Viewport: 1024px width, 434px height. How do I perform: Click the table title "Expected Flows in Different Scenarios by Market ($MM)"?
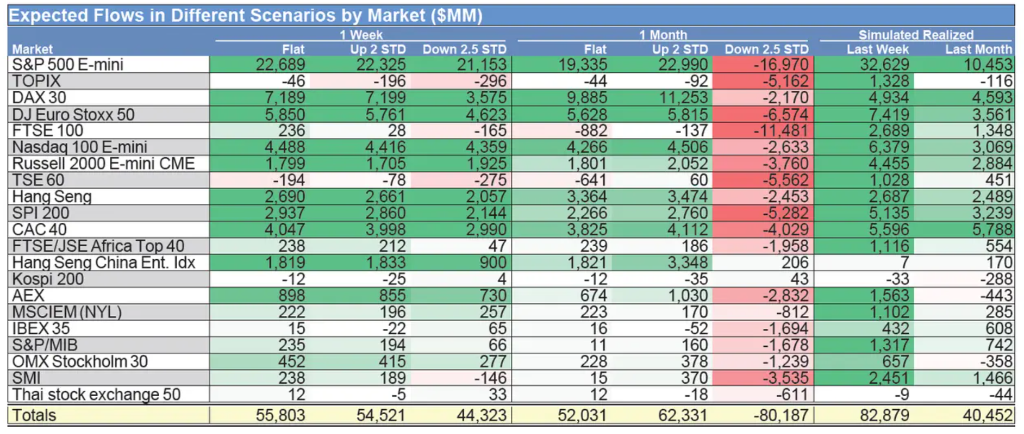coord(246,16)
